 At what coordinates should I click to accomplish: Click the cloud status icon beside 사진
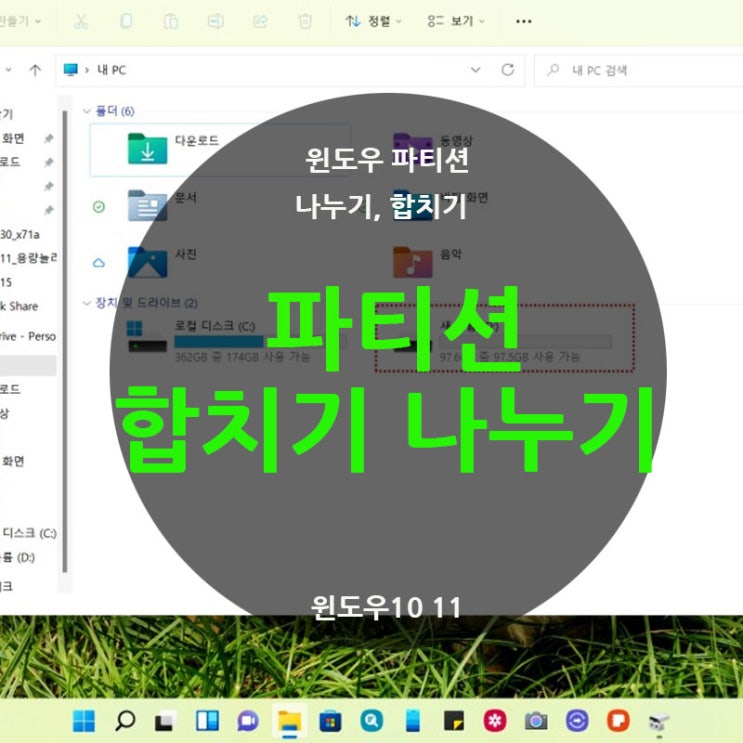(x=99, y=263)
